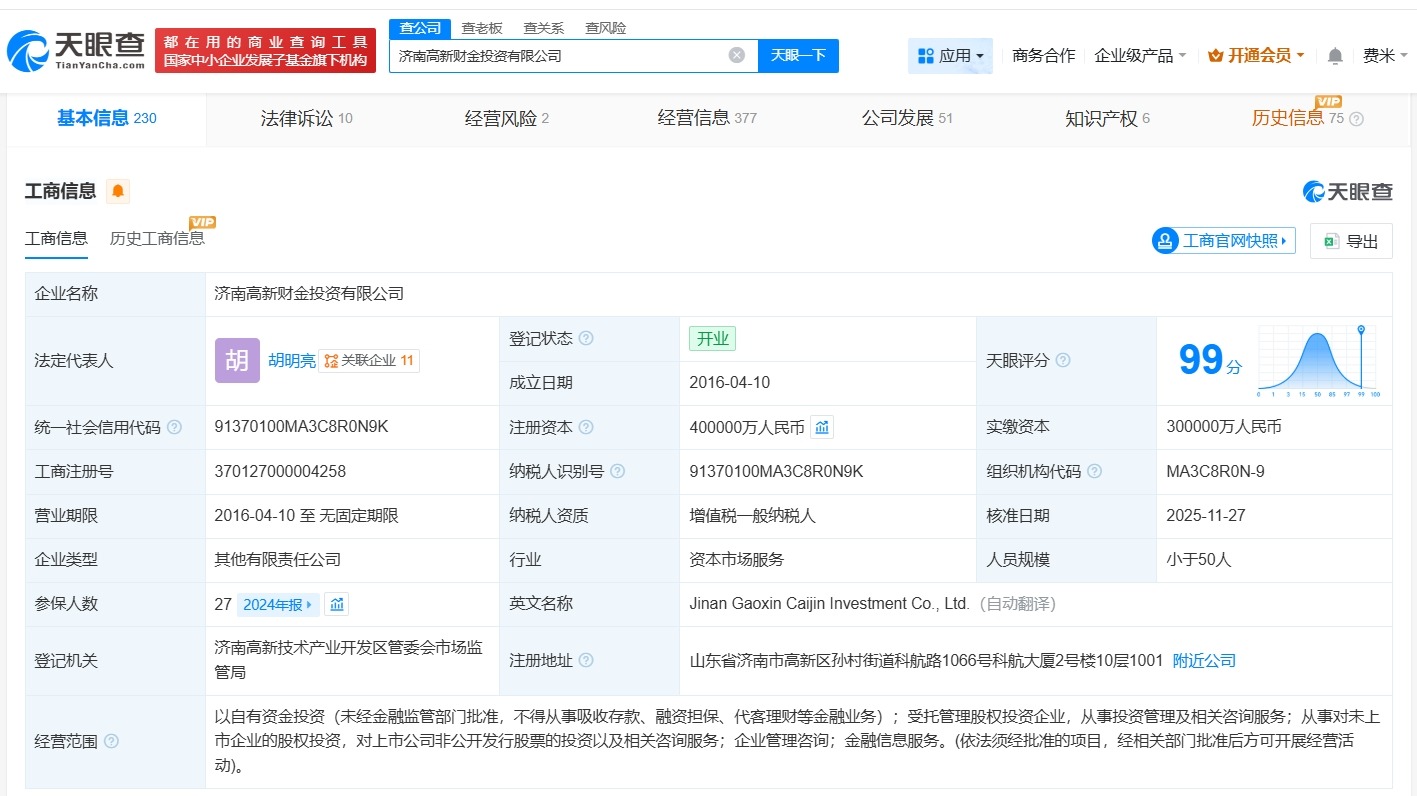Open help icon beside 天眼评分
1417x796 pixels.
(1062, 360)
